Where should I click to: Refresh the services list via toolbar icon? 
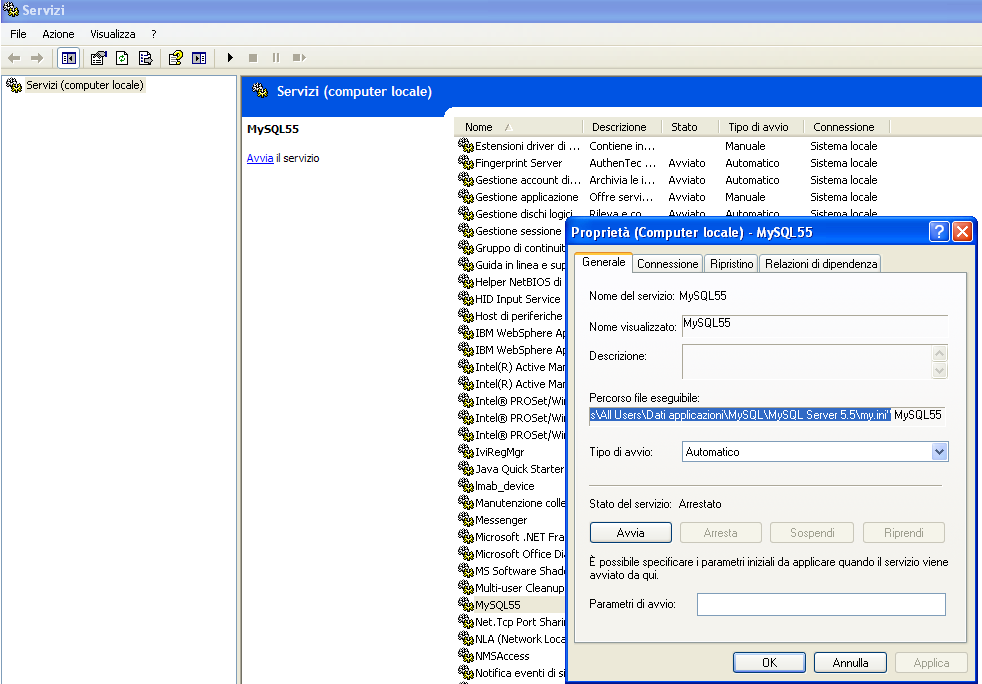(x=122, y=58)
